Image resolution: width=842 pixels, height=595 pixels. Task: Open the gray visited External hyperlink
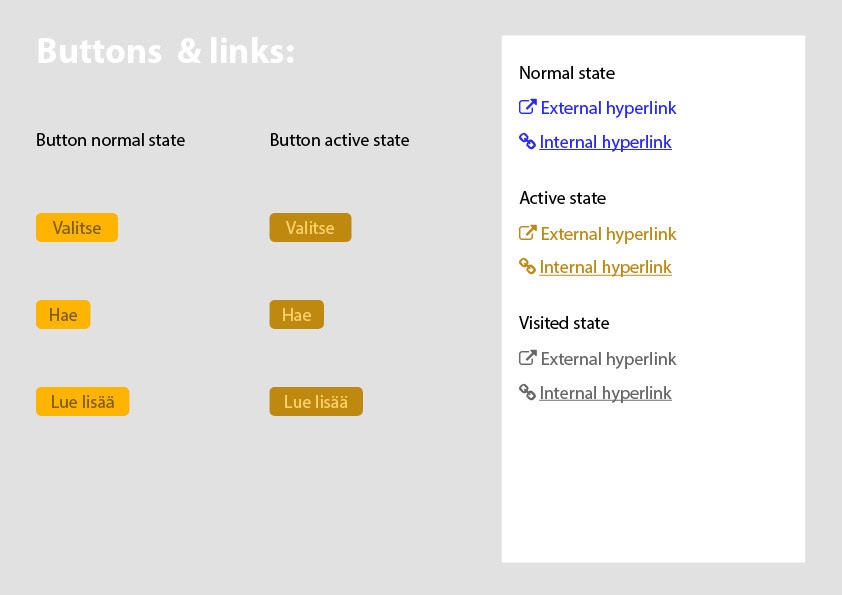[608, 359]
